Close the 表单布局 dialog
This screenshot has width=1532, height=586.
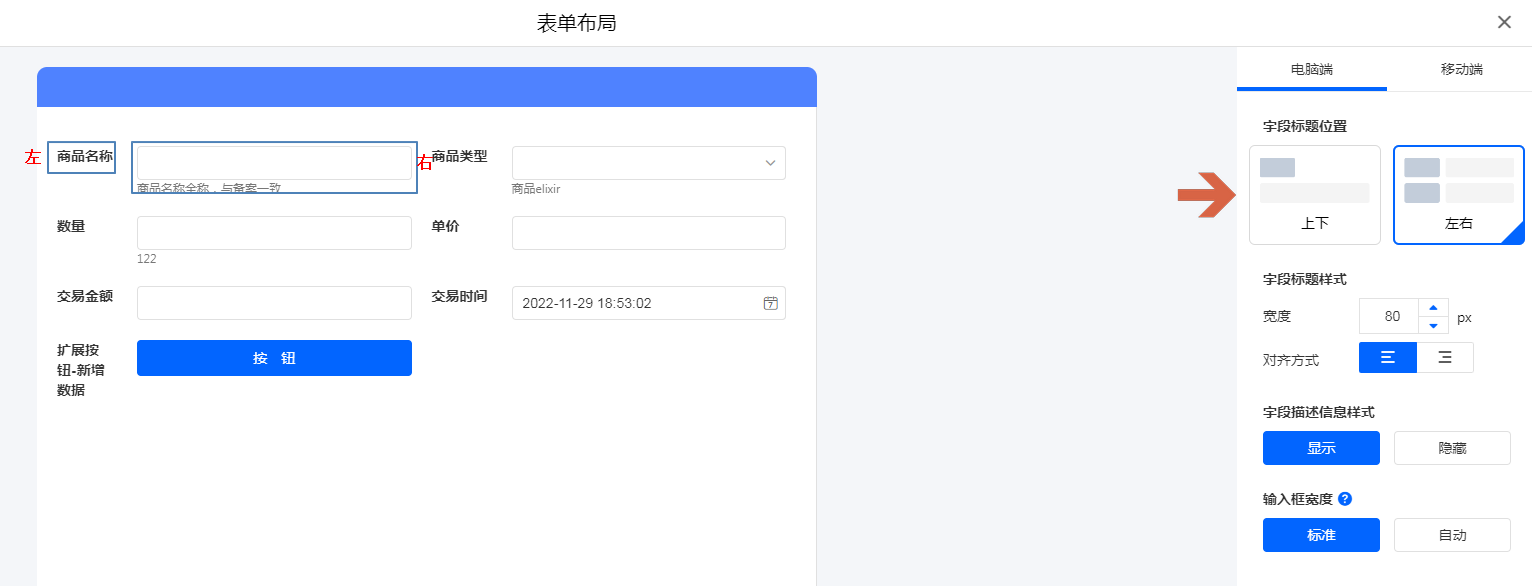[x=1504, y=22]
